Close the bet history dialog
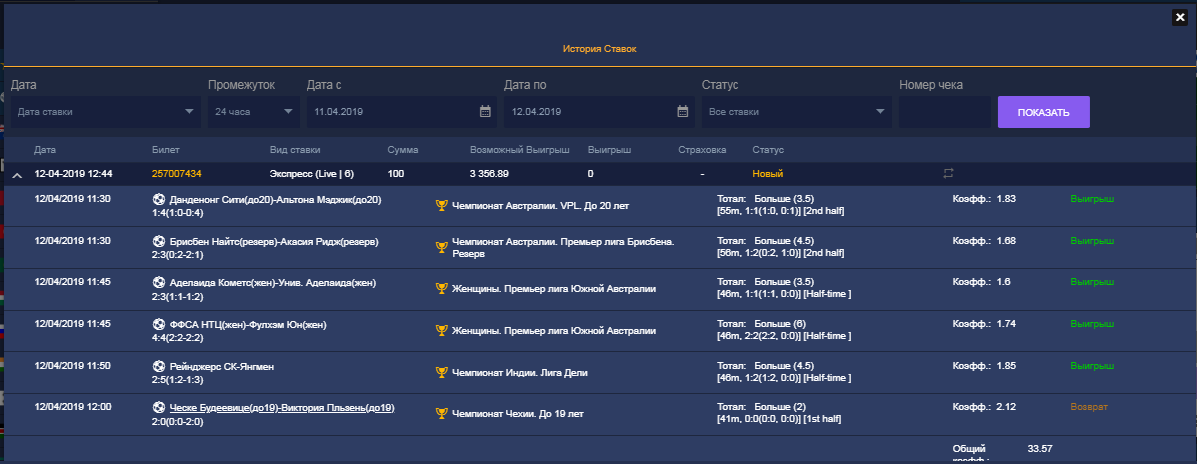Viewport: 1197px width, 464px height. pyautogui.click(x=1179, y=18)
